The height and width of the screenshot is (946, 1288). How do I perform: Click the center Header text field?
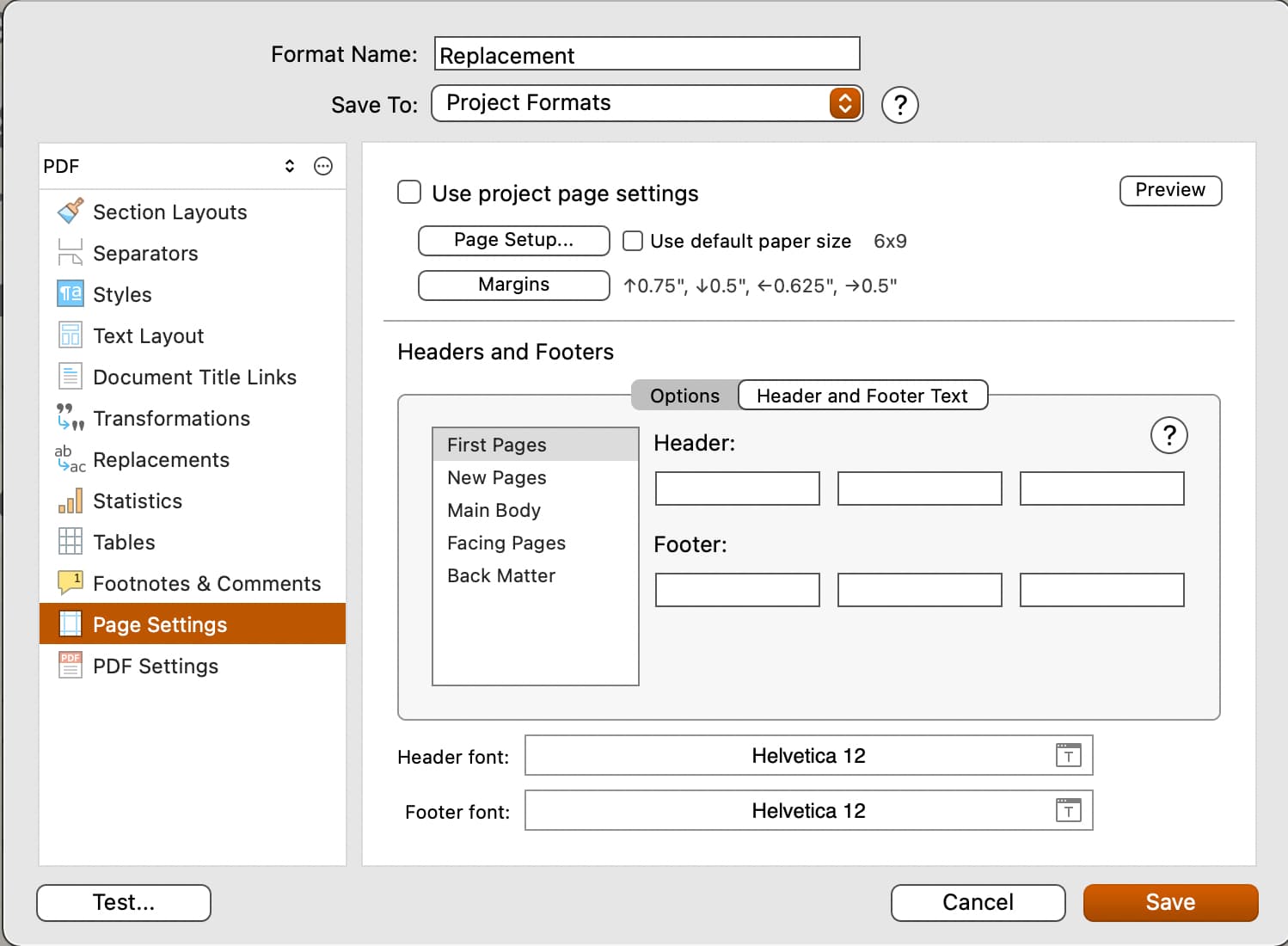pos(920,488)
